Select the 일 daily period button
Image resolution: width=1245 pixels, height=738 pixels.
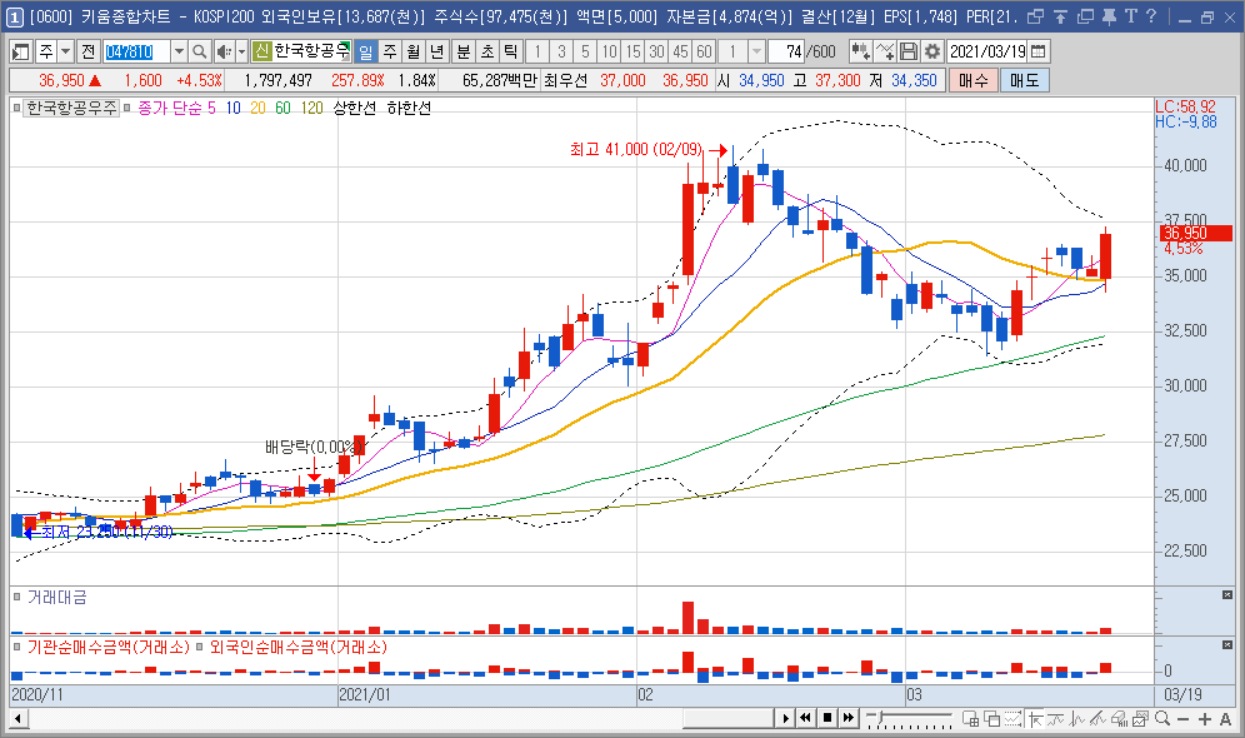click(366, 52)
